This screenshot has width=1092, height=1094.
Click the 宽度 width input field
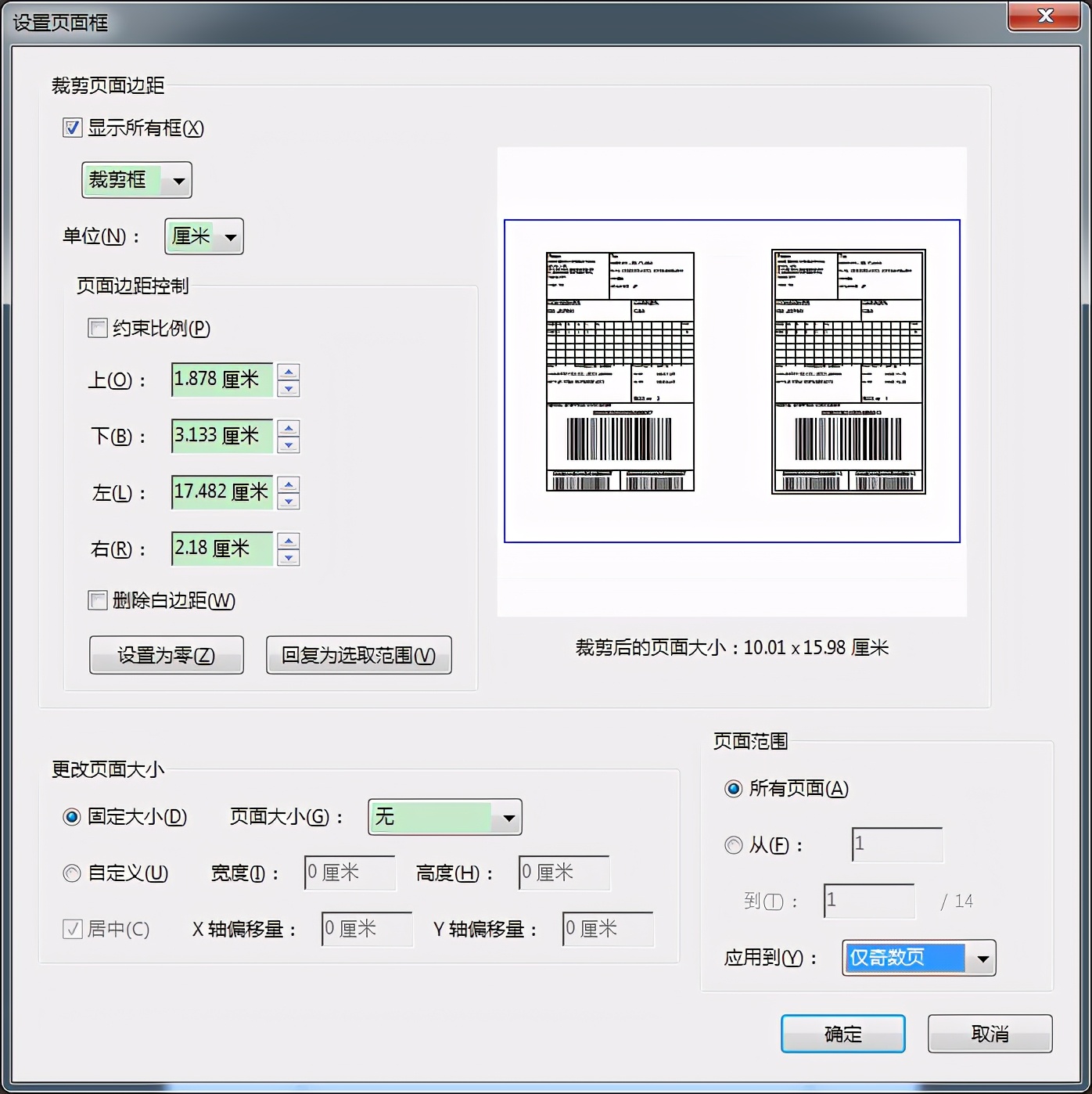pyautogui.click(x=350, y=873)
